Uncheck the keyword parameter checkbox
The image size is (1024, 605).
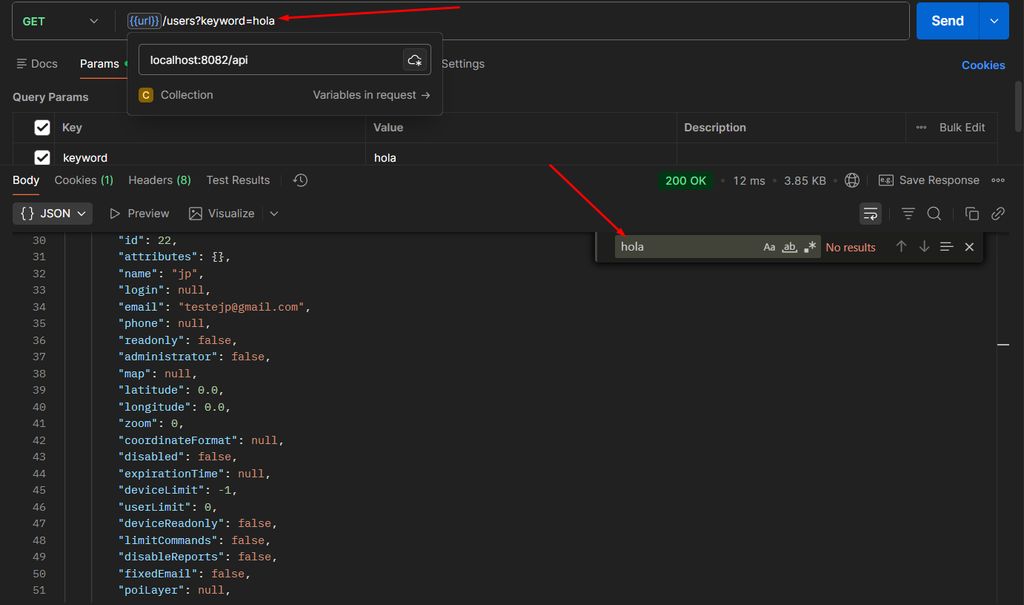pyautogui.click(x=42, y=157)
